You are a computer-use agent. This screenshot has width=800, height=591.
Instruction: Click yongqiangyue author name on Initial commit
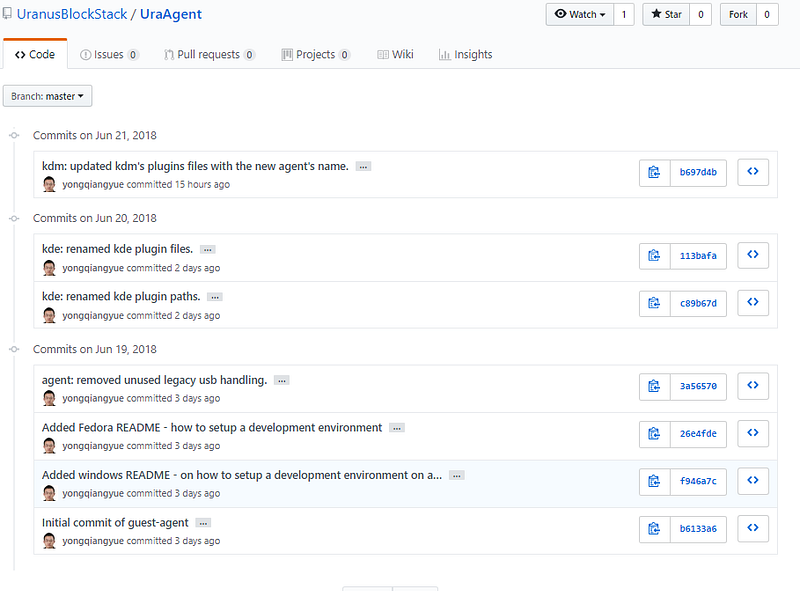tap(93, 541)
